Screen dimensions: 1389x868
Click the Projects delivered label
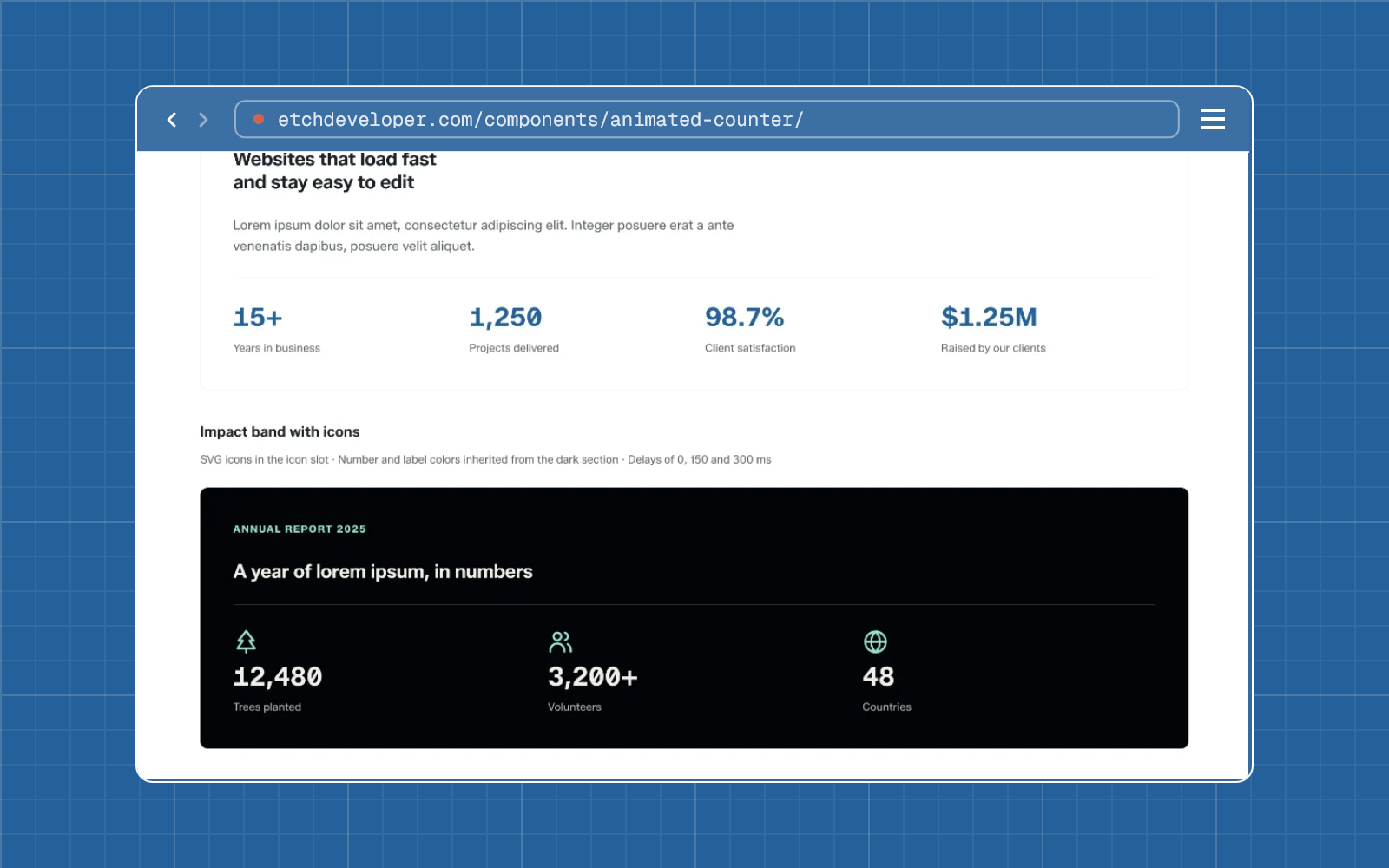click(514, 348)
